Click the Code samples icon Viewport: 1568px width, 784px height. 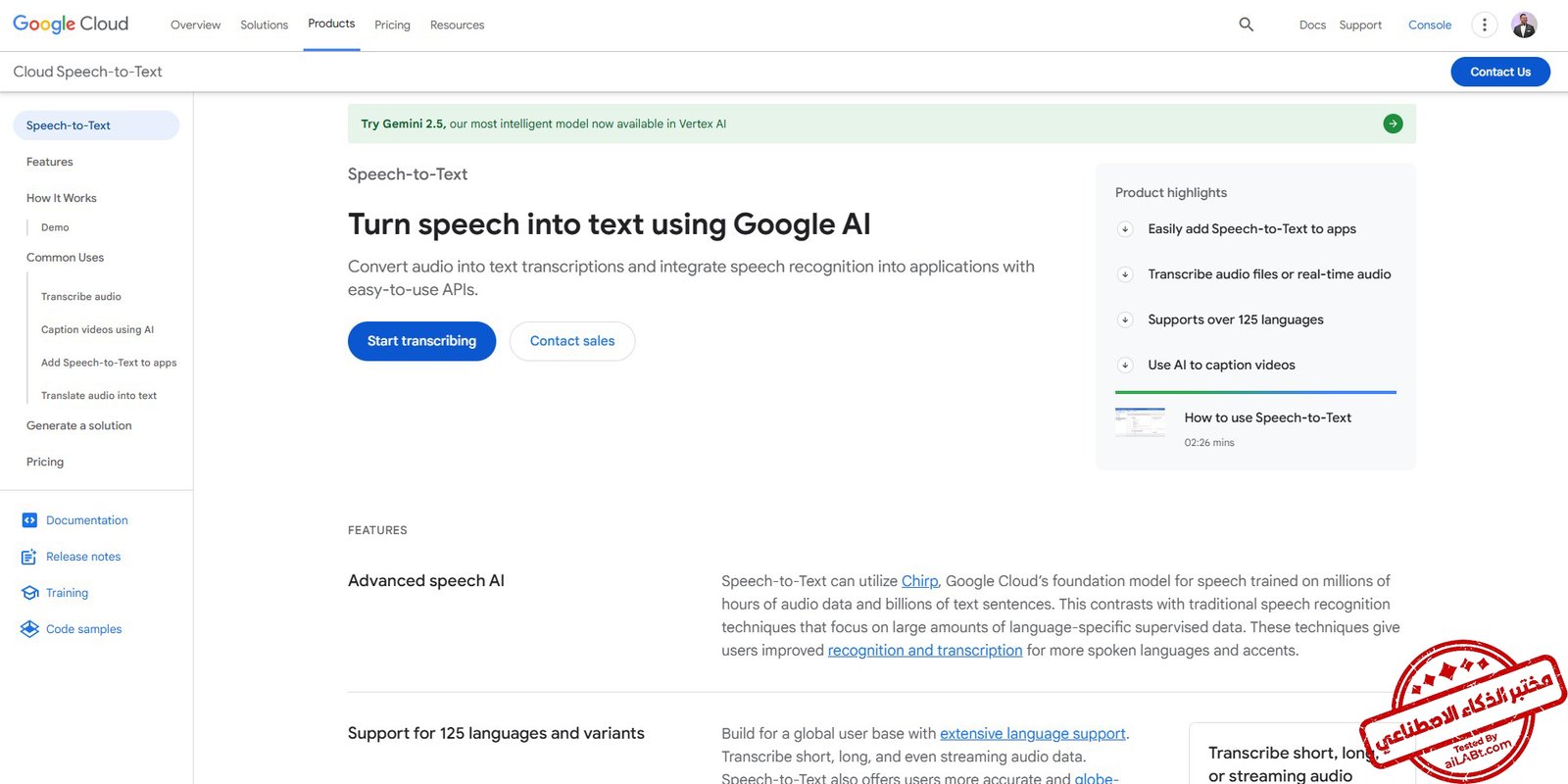point(29,629)
